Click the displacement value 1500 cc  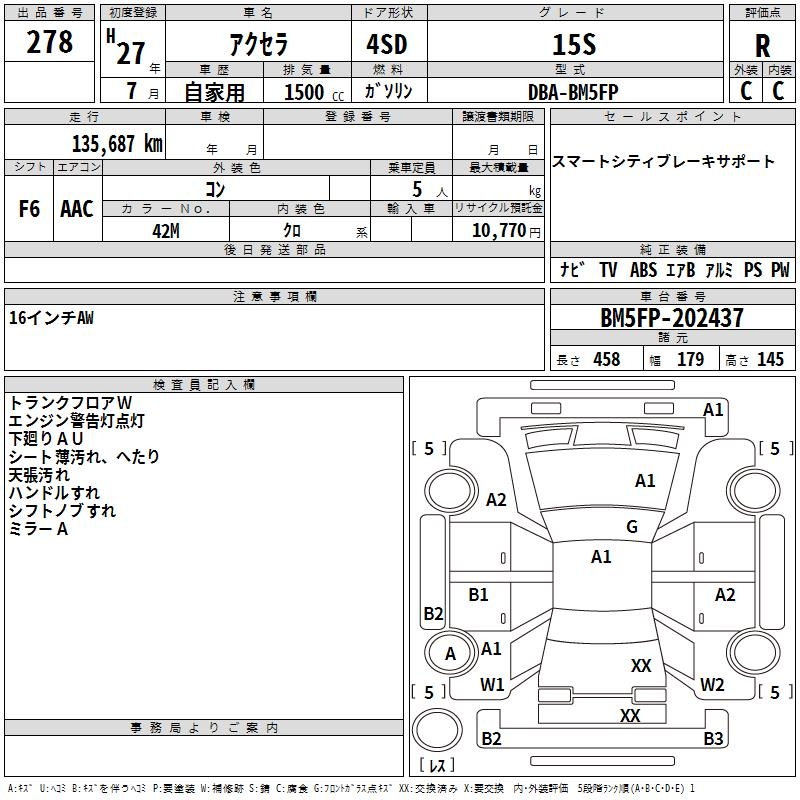point(314,92)
